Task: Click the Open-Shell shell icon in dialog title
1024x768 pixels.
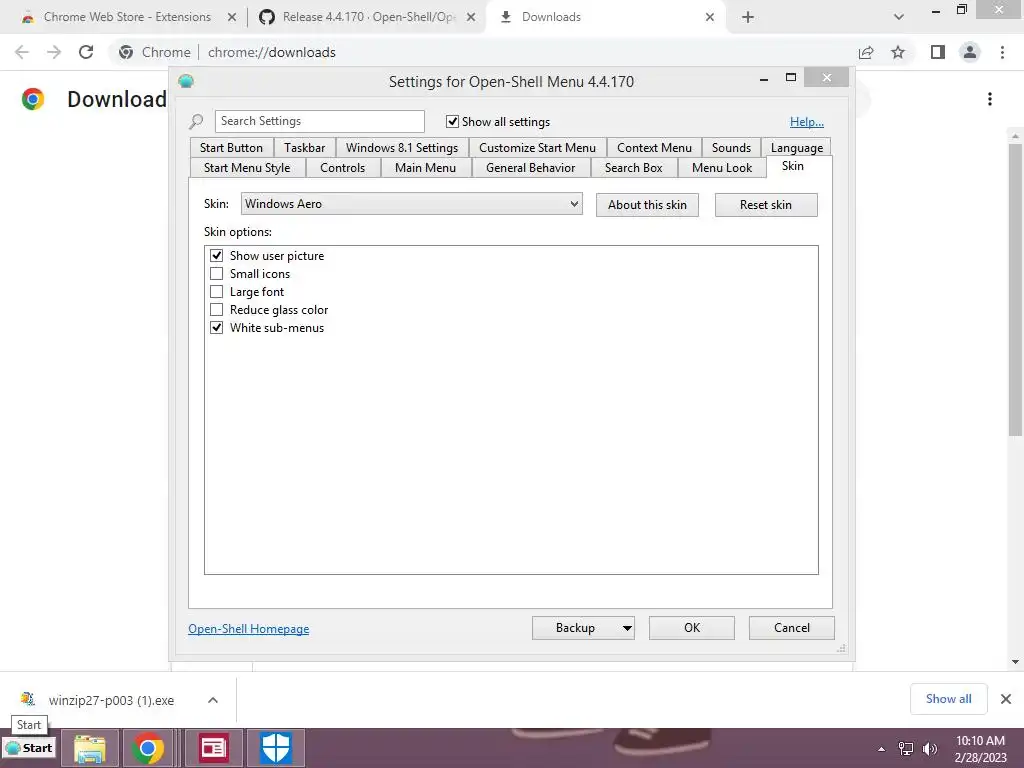Action: coord(186,82)
